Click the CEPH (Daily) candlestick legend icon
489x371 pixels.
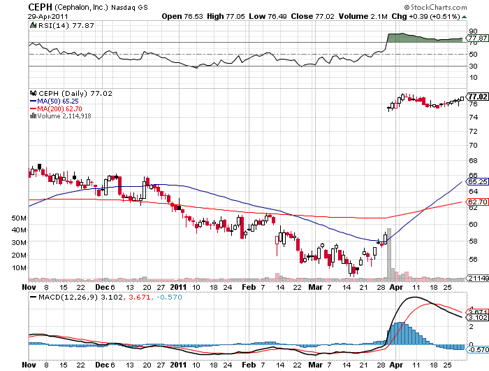[x=33, y=93]
